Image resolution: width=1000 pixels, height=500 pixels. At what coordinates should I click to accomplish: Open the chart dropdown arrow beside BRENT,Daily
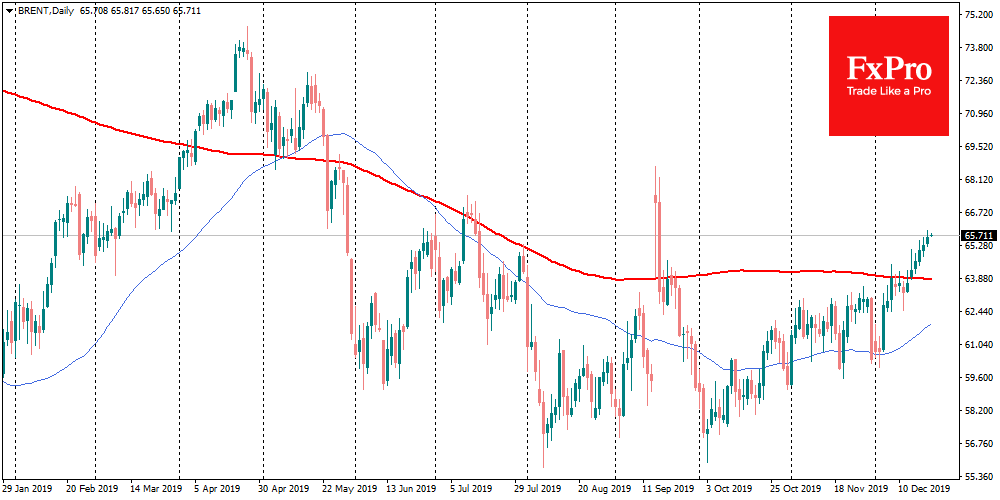coord(7,8)
